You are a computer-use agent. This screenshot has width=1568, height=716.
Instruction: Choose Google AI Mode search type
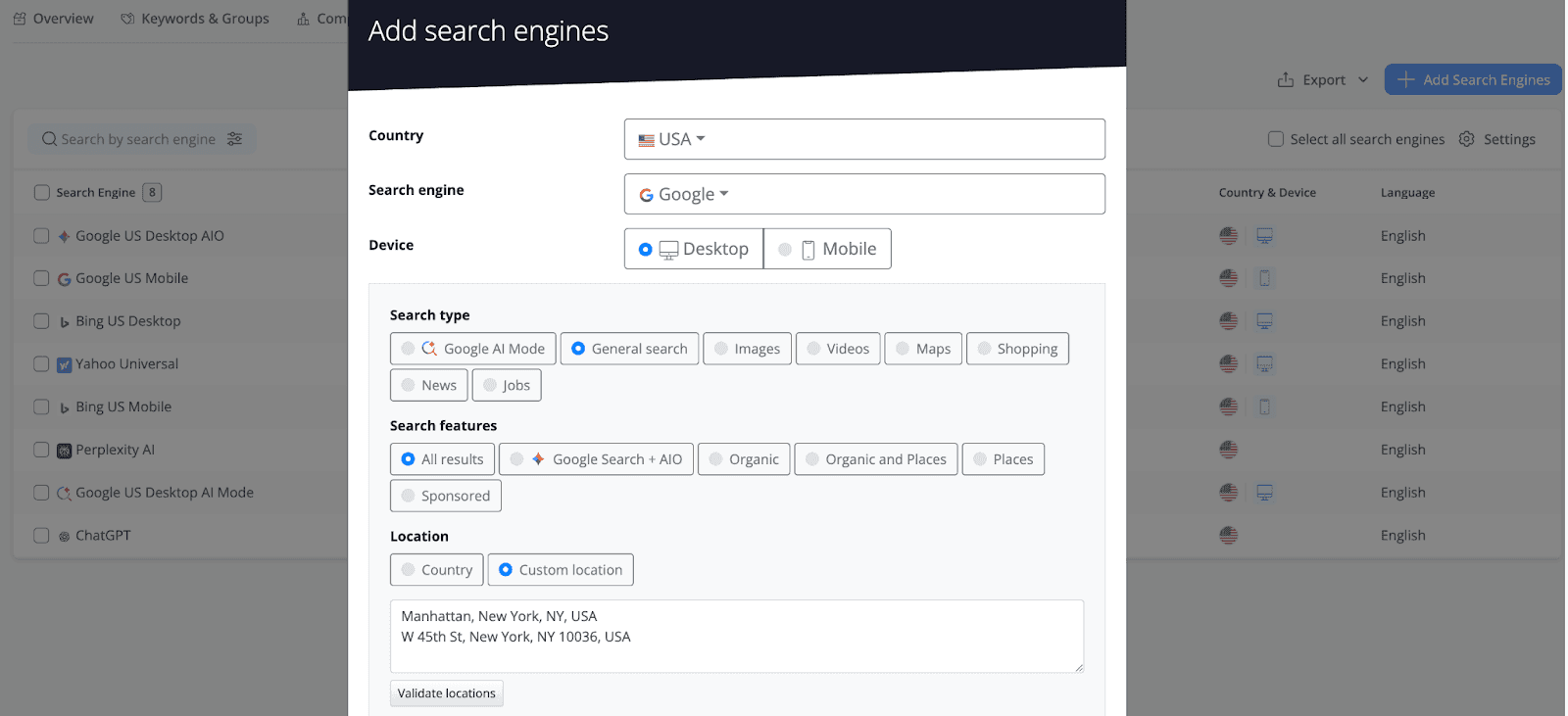click(x=473, y=349)
